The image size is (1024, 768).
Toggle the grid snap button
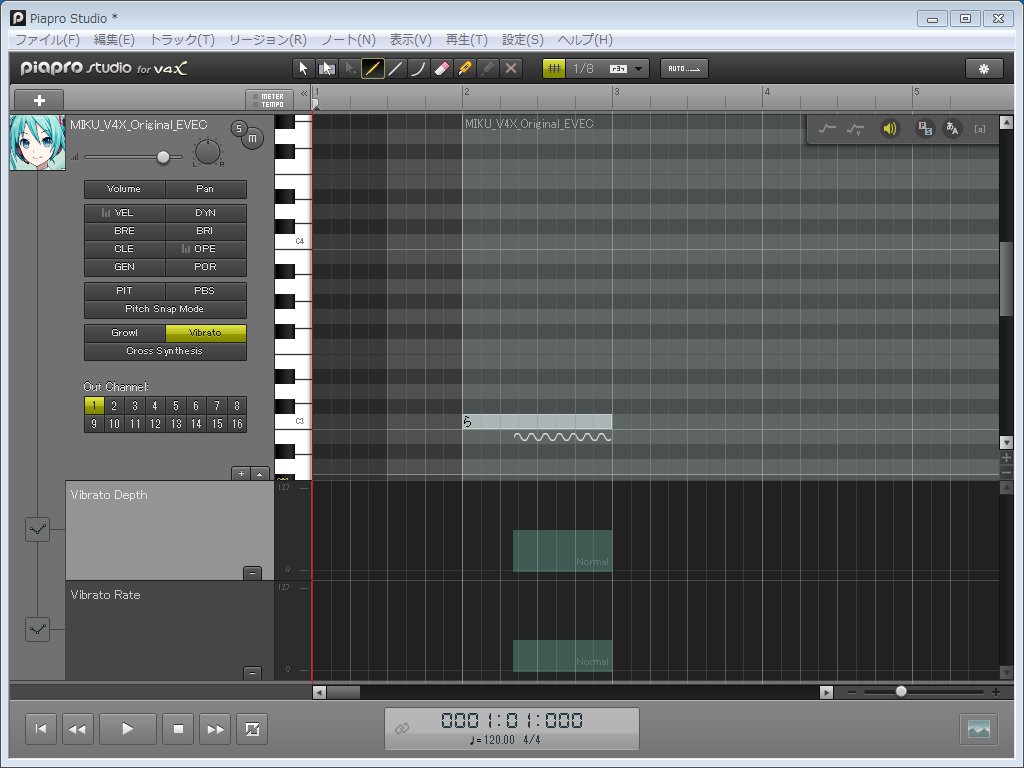tap(554, 68)
